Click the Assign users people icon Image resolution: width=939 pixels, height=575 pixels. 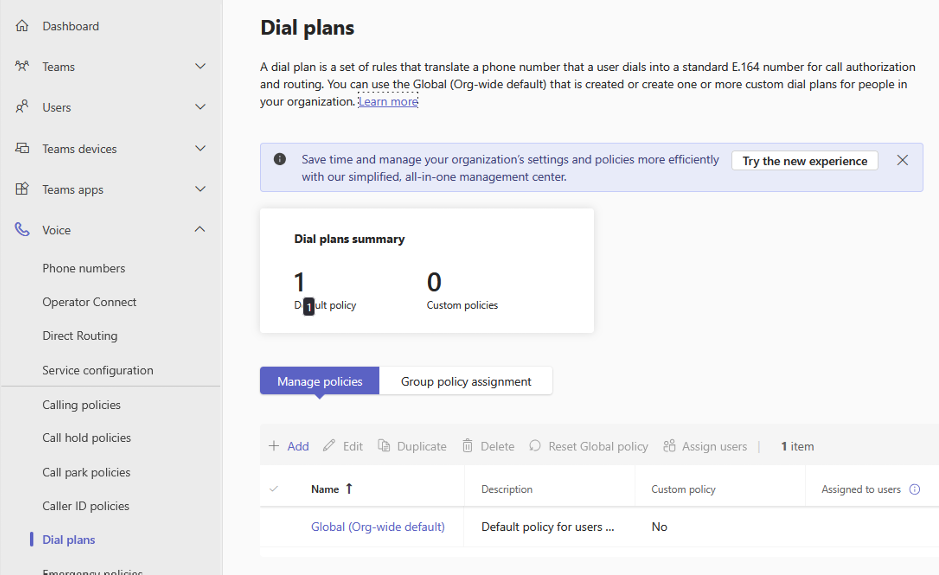click(670, 446)
